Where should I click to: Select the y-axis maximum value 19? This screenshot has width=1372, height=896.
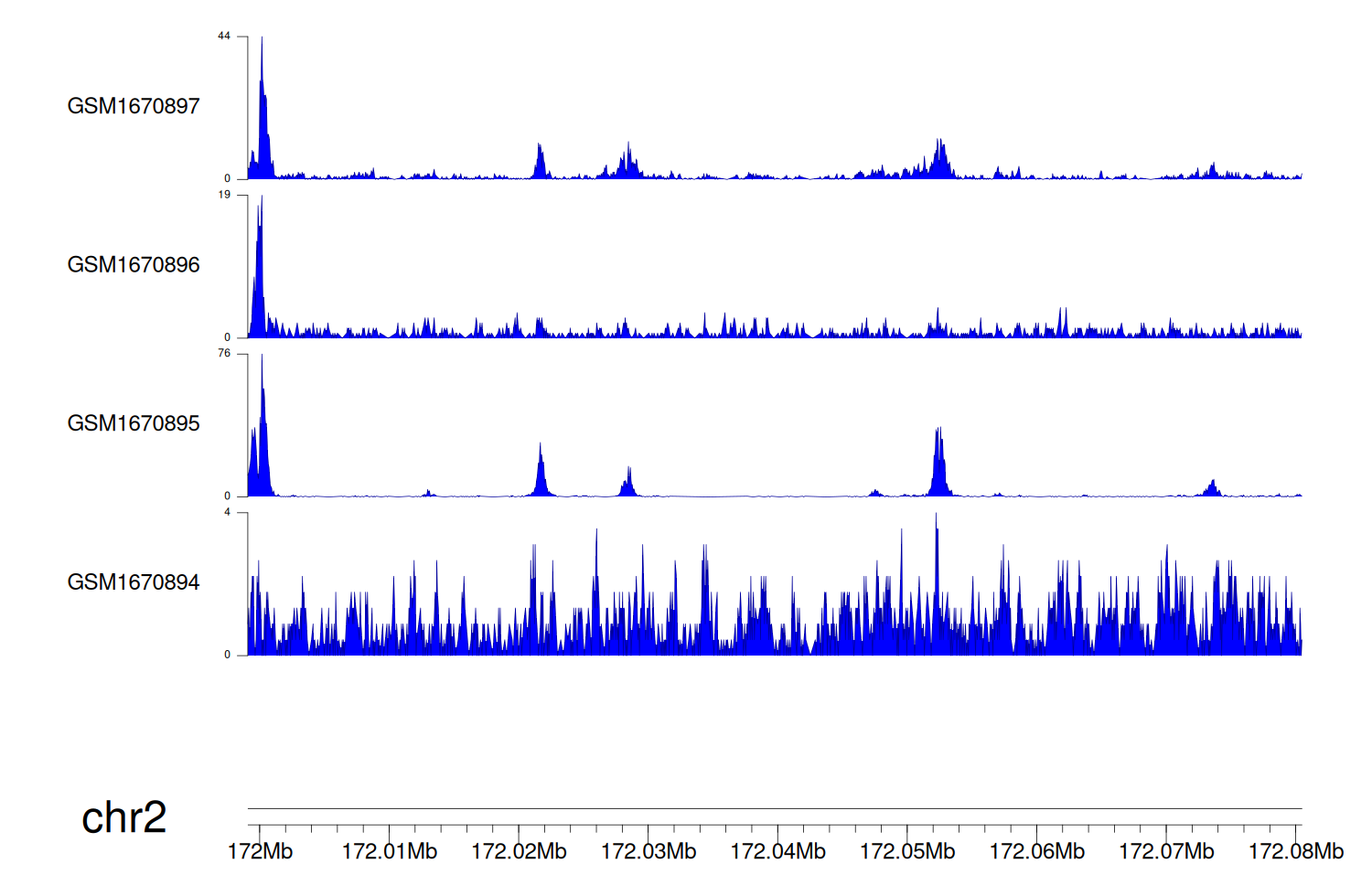(224, 195)
